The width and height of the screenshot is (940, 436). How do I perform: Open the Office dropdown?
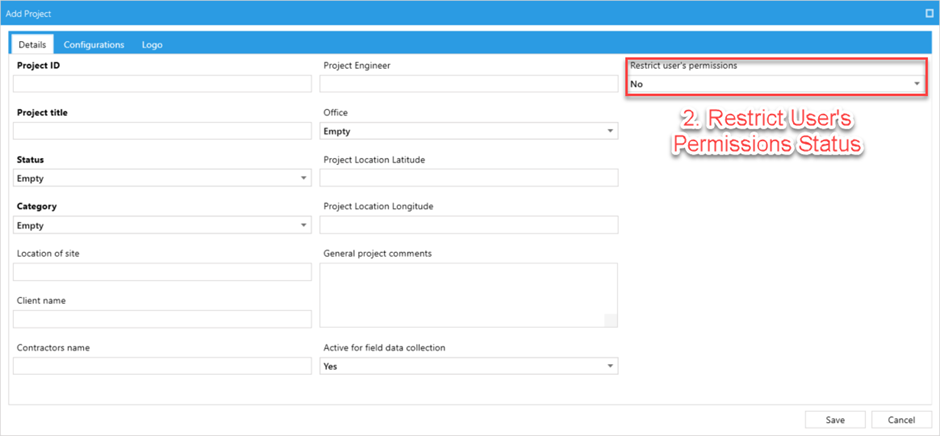469,131
